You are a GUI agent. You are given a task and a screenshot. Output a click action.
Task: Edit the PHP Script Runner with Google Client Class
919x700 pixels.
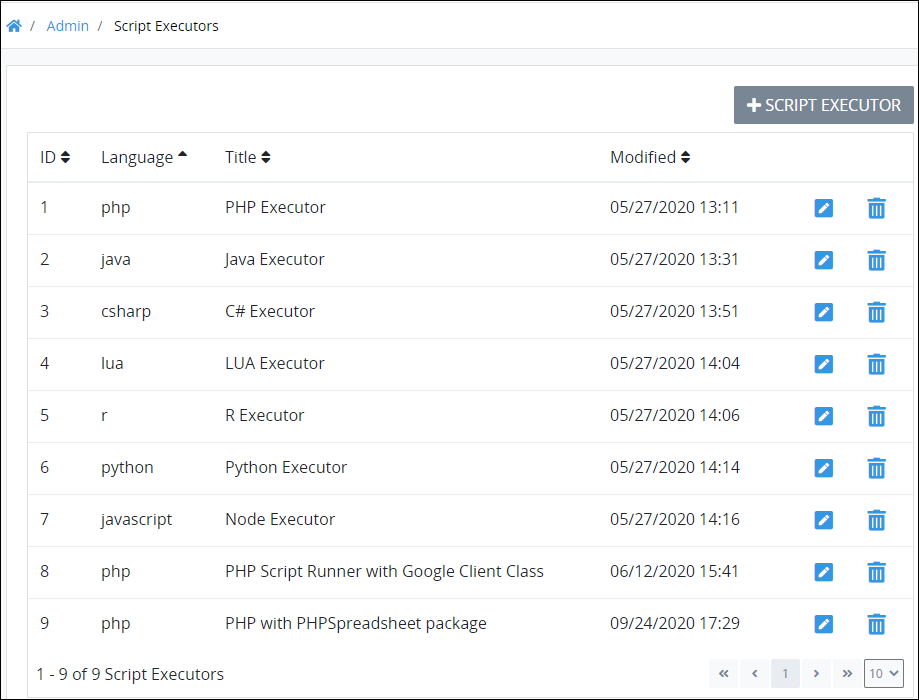(x=823, y=572)
